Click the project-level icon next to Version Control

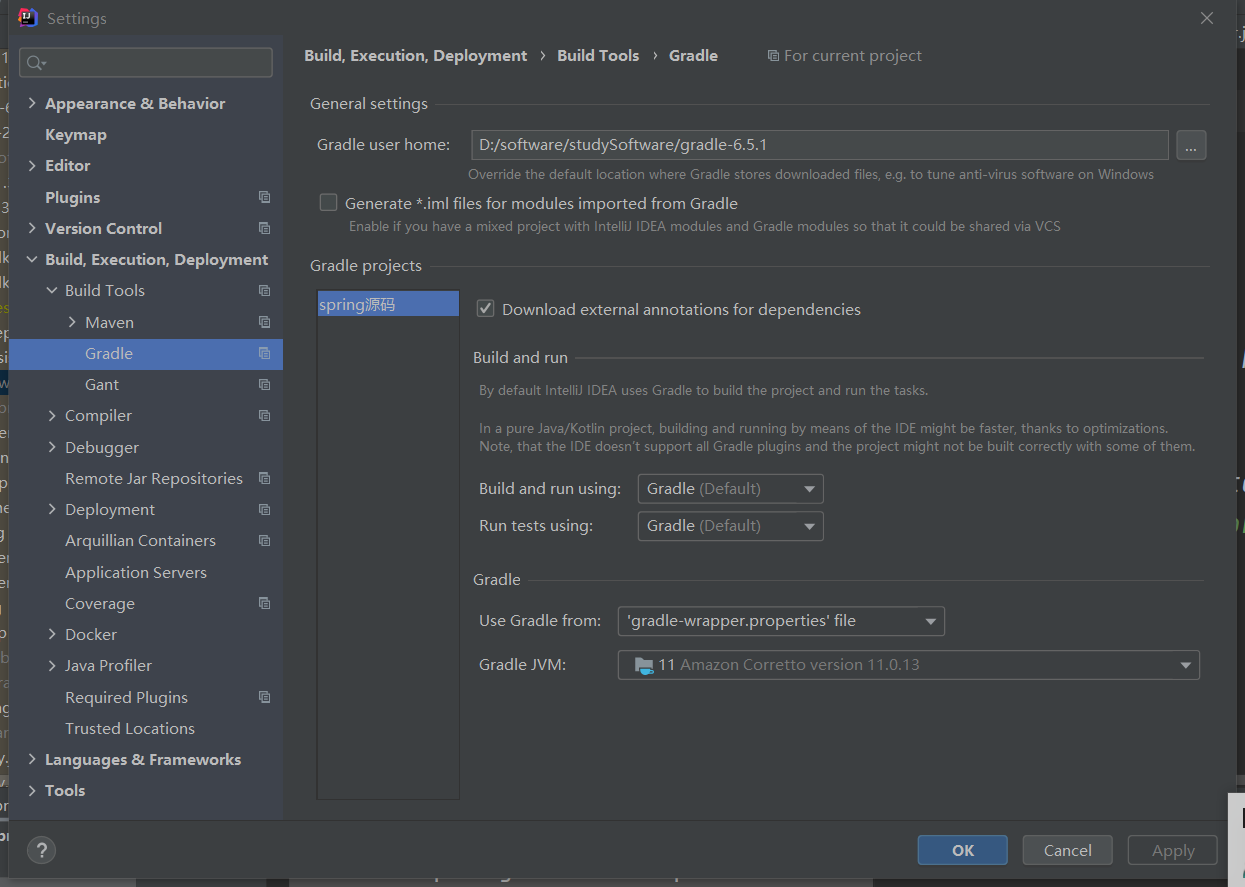264,228
